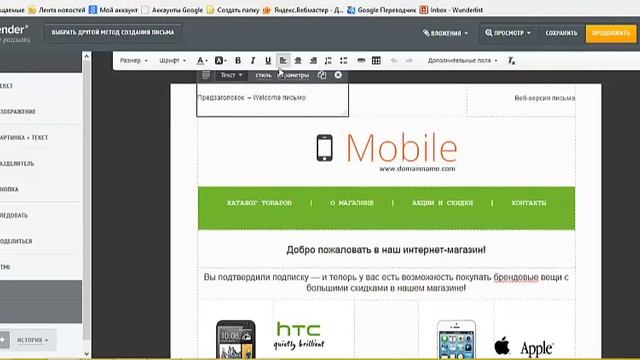Click Контакты menu link
This screenshot has width=640, height=360.
point(529,203)
